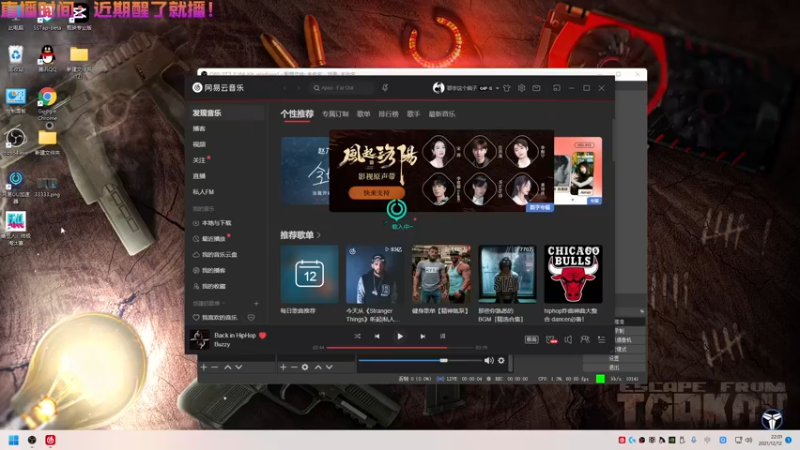The image size is (800, 450).
Task: Open OBS audio mixer gear settings
Action: click(501, 360)
